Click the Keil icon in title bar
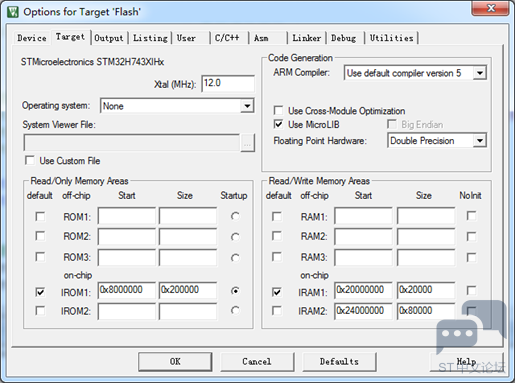 (x=12, y=12)
